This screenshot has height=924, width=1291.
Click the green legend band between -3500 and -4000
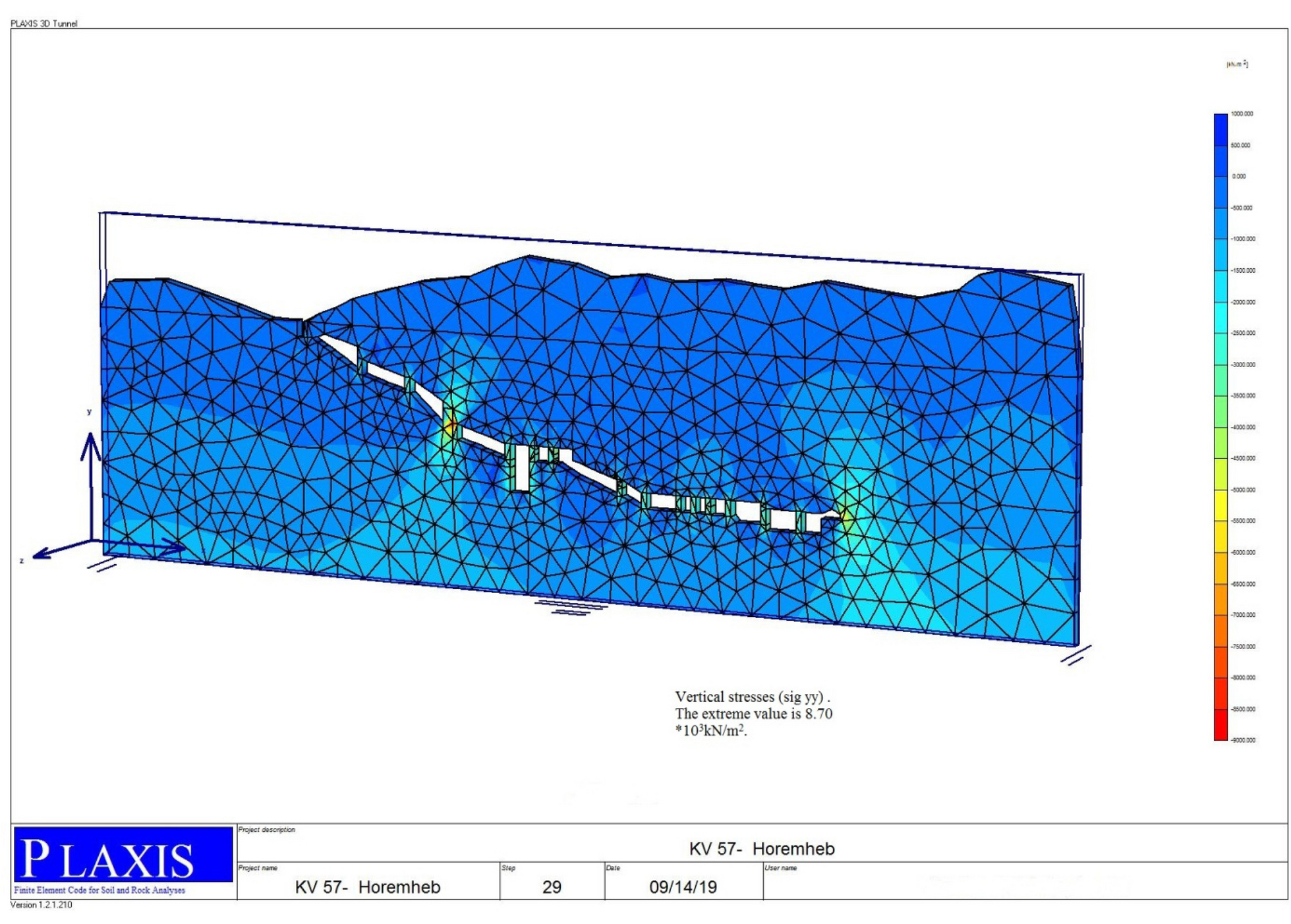click(1220, 411)
